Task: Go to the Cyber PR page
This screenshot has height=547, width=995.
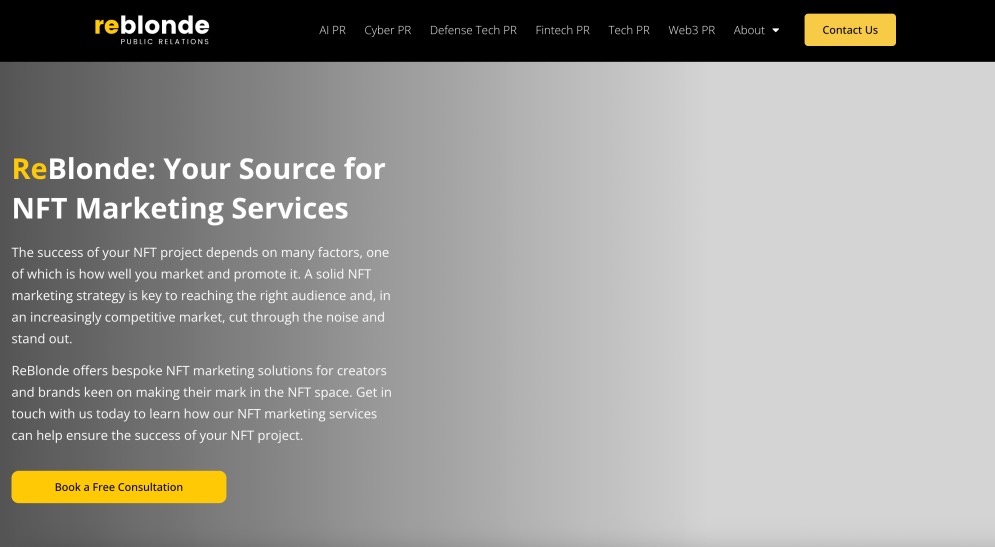Action: (x=388, y=30)
